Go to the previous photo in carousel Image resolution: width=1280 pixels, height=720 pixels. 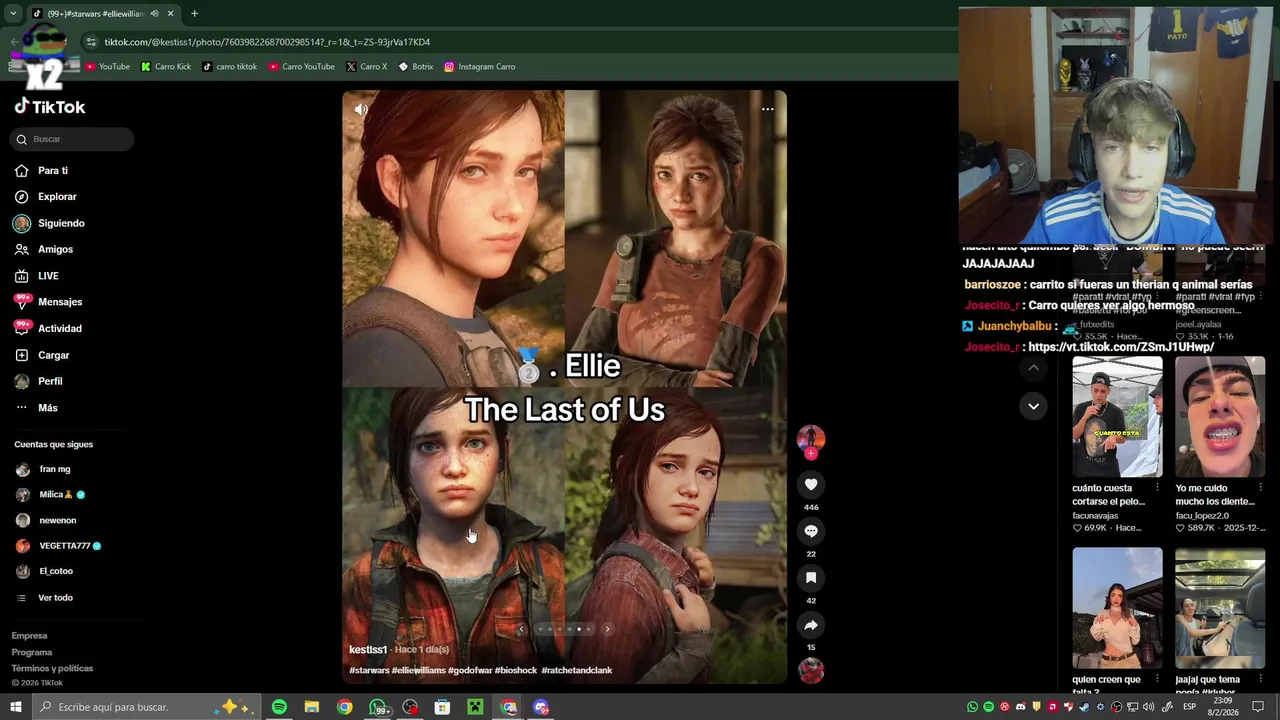pyautogui.click(x=521, y=629)
